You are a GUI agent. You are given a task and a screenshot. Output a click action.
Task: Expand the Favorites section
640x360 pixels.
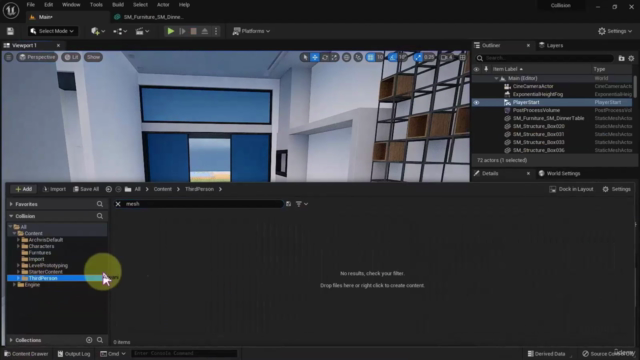tap(11, 204)
